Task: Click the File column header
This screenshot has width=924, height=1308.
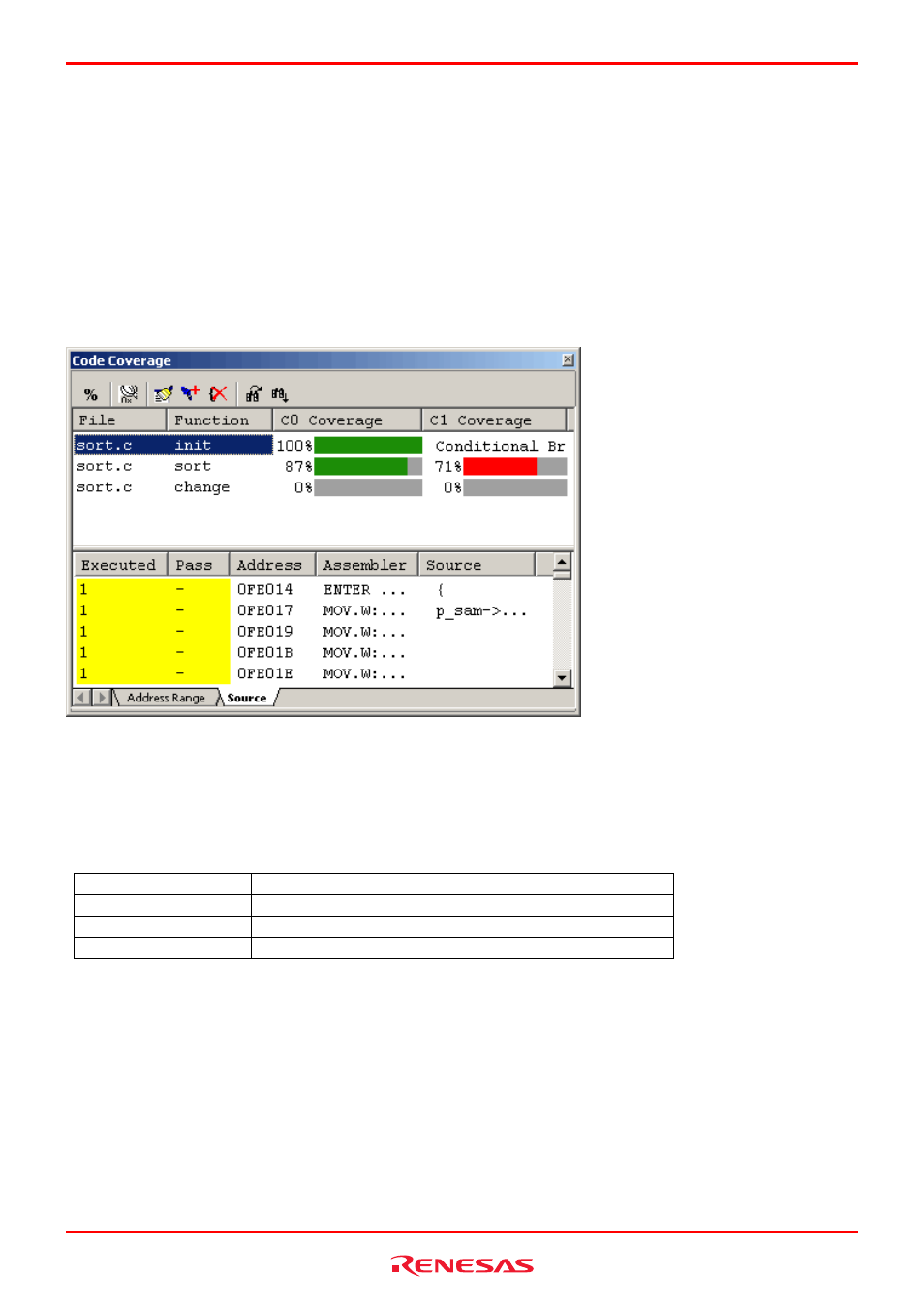Action: pyautogui.click(x=119, y=420)
